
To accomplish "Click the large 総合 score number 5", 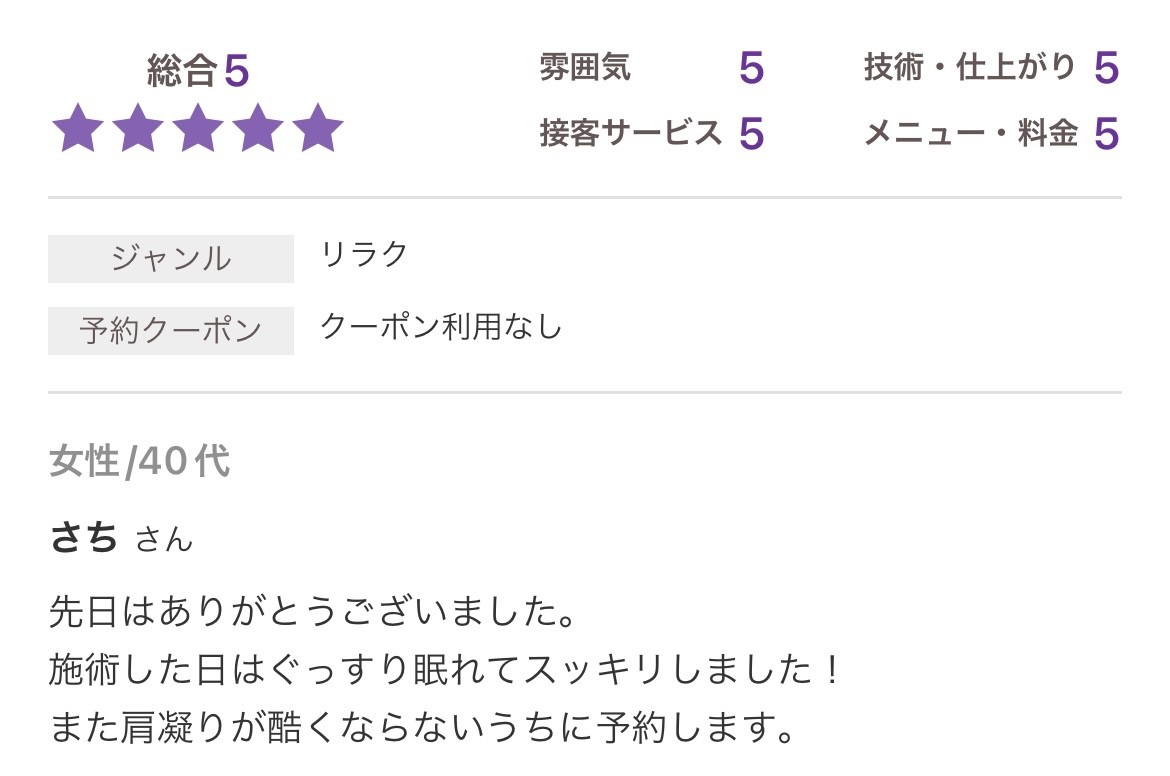I will click(236, 71).
